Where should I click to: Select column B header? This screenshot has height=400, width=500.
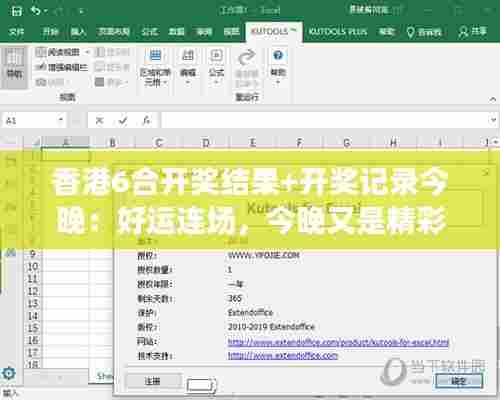112,143
